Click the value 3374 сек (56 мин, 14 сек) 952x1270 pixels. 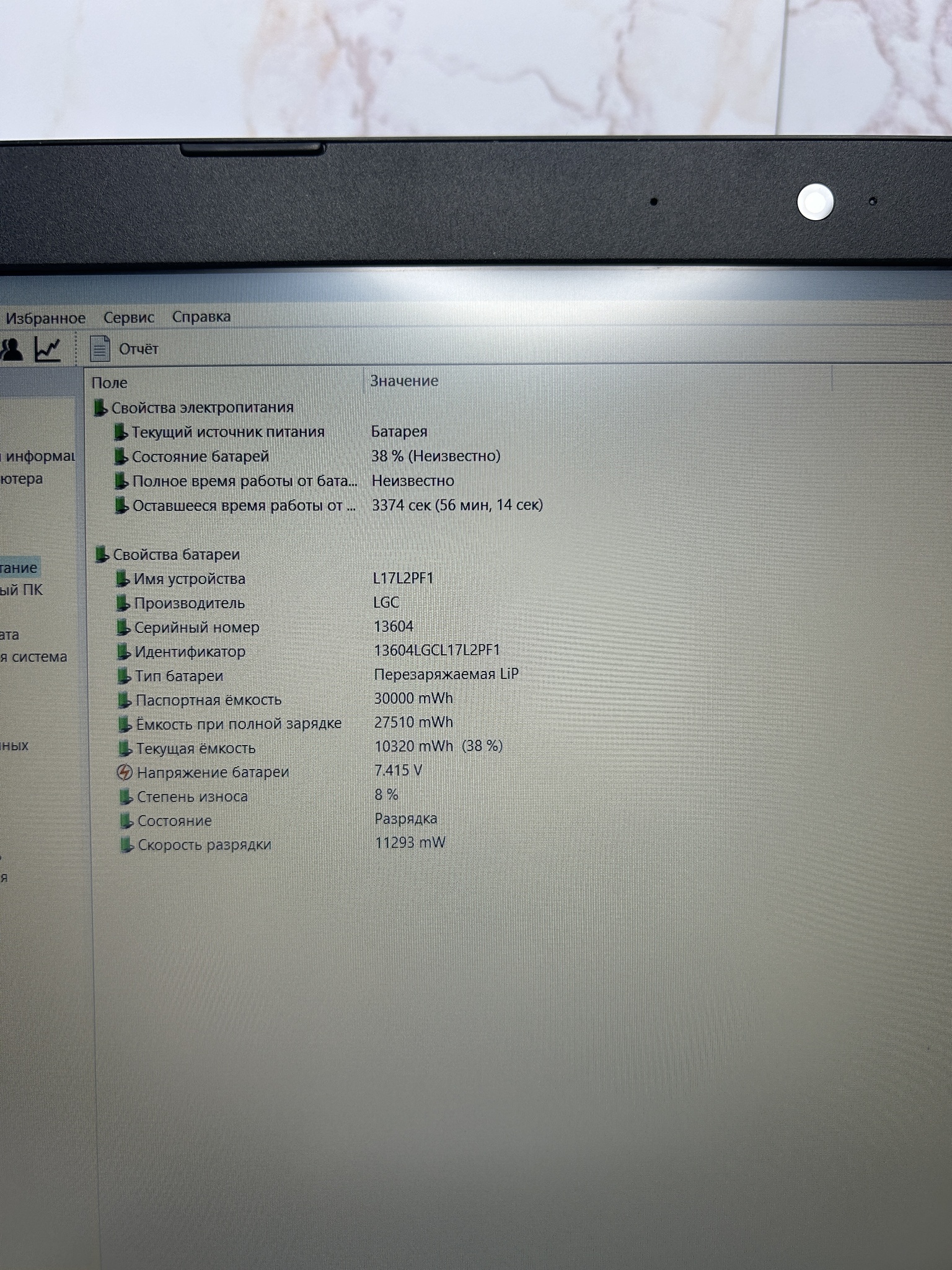(x=457, y=505)
